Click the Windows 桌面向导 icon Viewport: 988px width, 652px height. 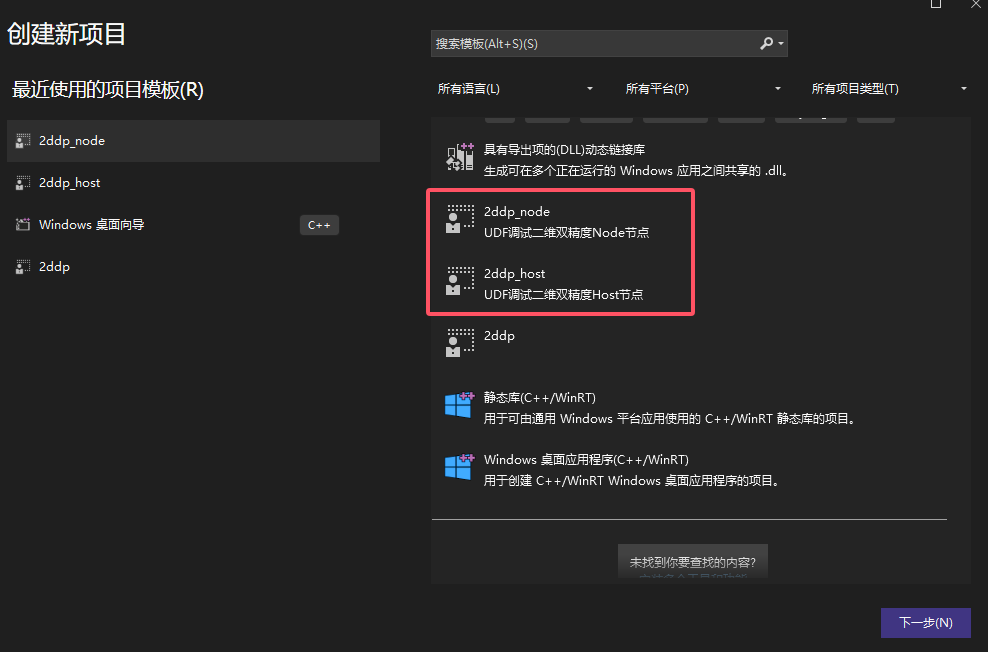22,224
